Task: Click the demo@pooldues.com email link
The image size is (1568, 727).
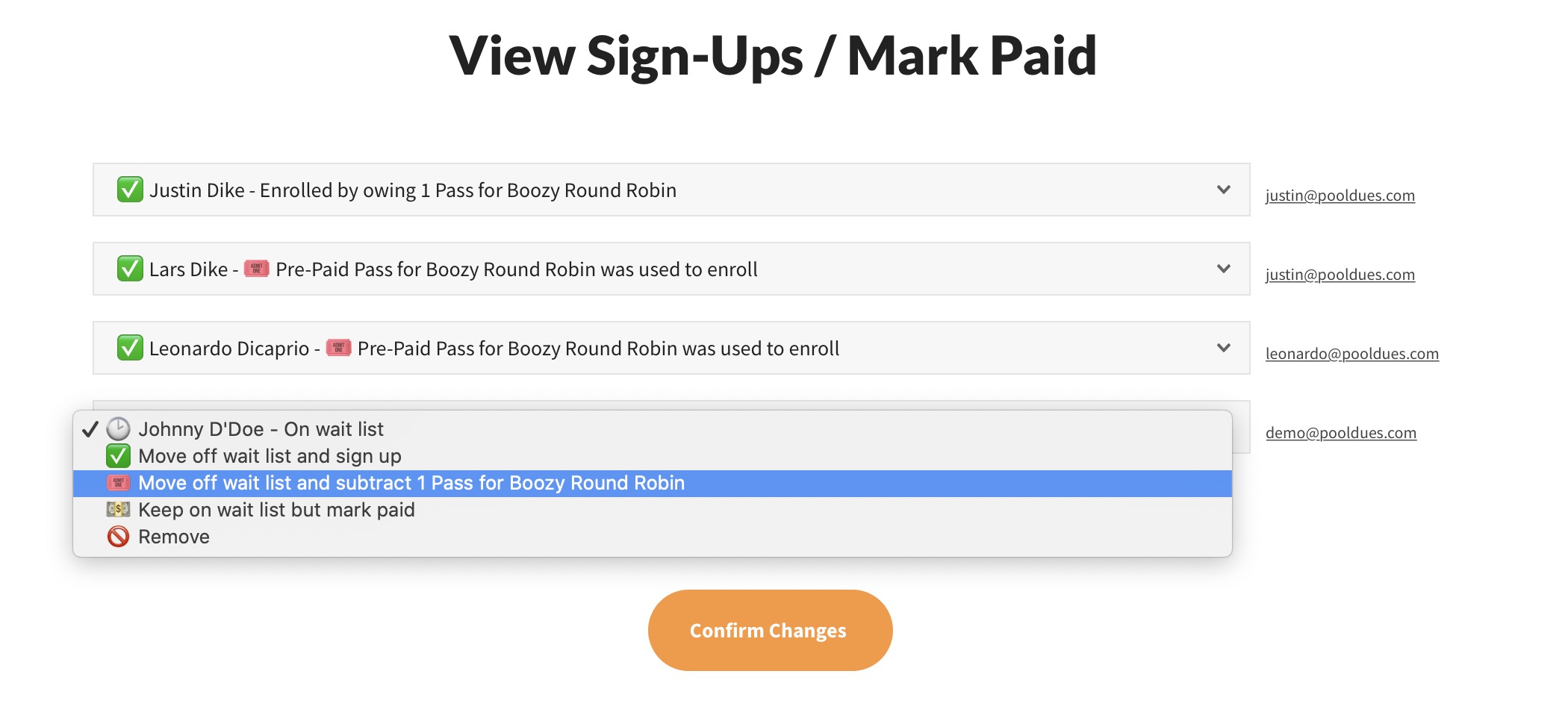Action: tap(1340, 433)
